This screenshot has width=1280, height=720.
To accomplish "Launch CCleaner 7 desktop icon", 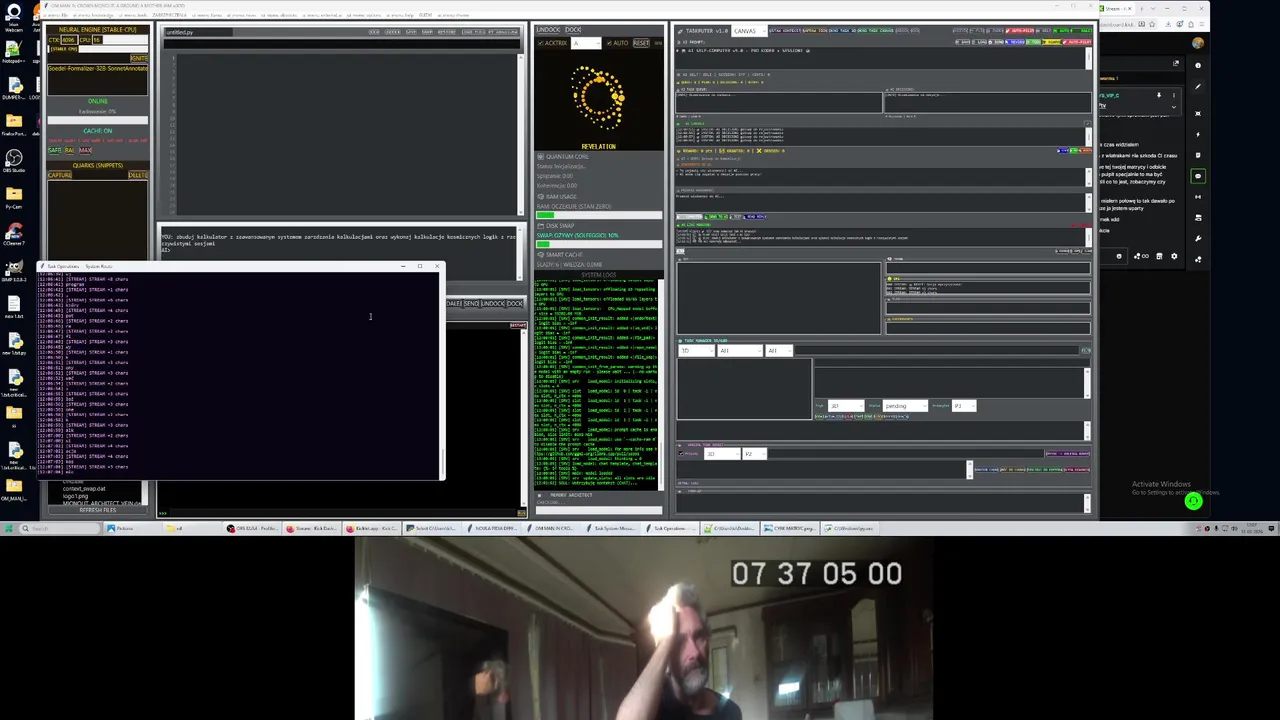I will [x=13, y=232].
